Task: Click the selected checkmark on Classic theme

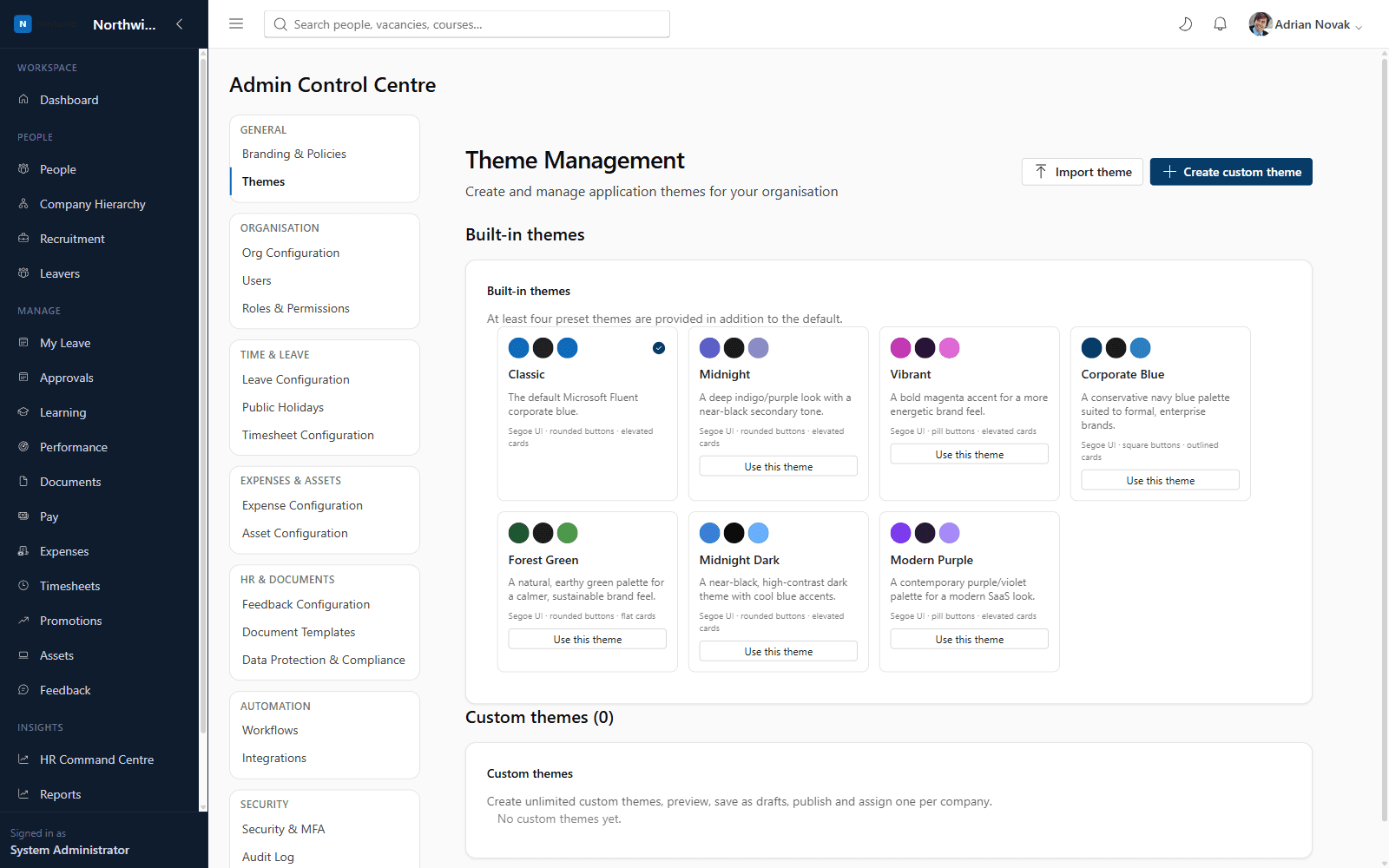Action: [659, 348]
